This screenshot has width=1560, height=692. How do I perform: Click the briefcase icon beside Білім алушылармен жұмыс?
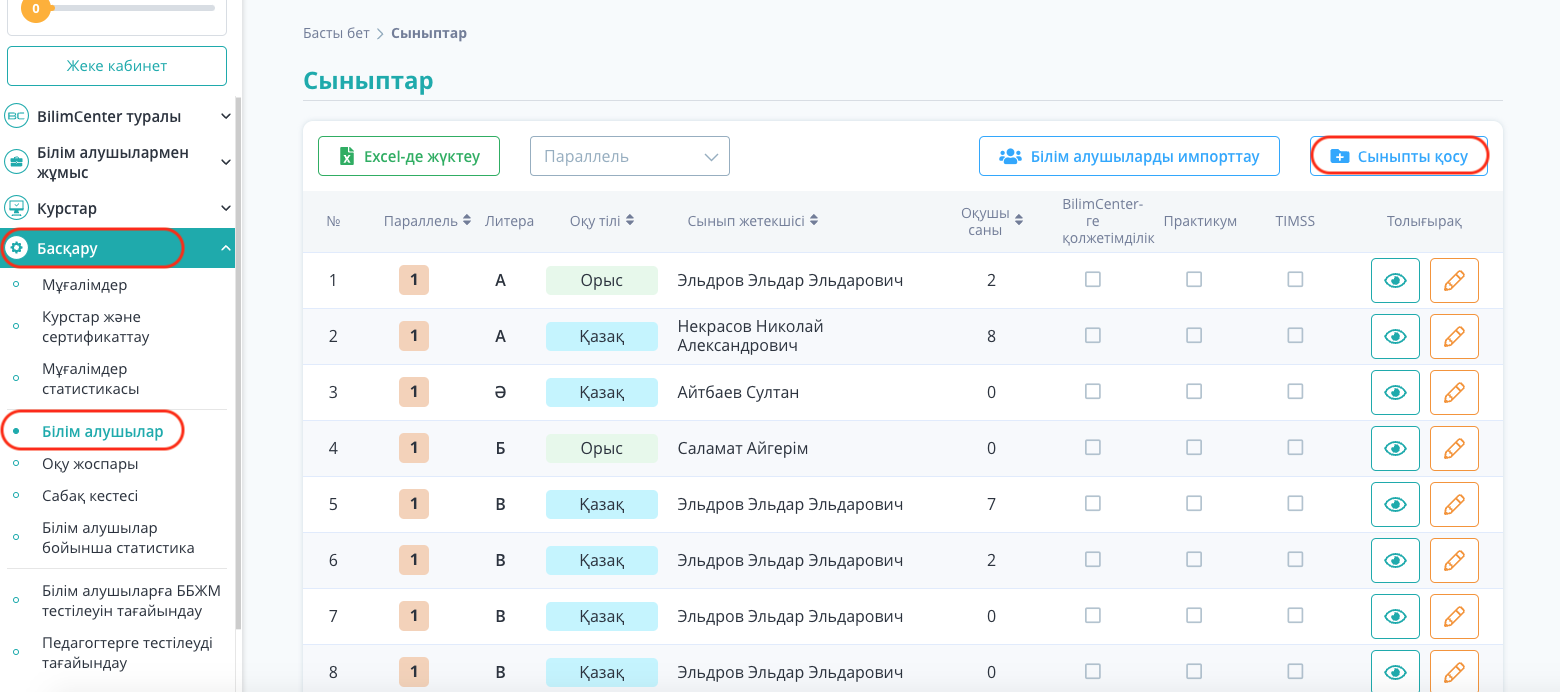tap(16, 162)
